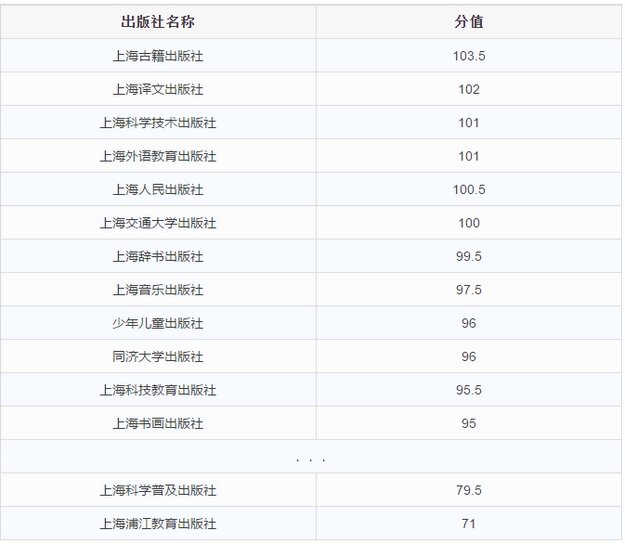Click the score value 71
The image size is (625, 544).
pyautogui.click(x=469, y=524)
